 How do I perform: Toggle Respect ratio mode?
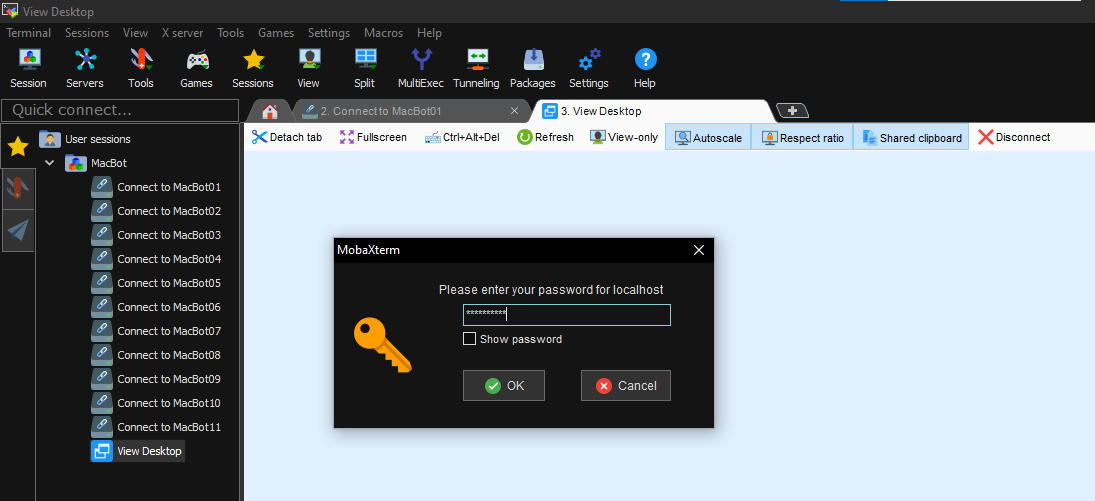click(x=802, y=138)
